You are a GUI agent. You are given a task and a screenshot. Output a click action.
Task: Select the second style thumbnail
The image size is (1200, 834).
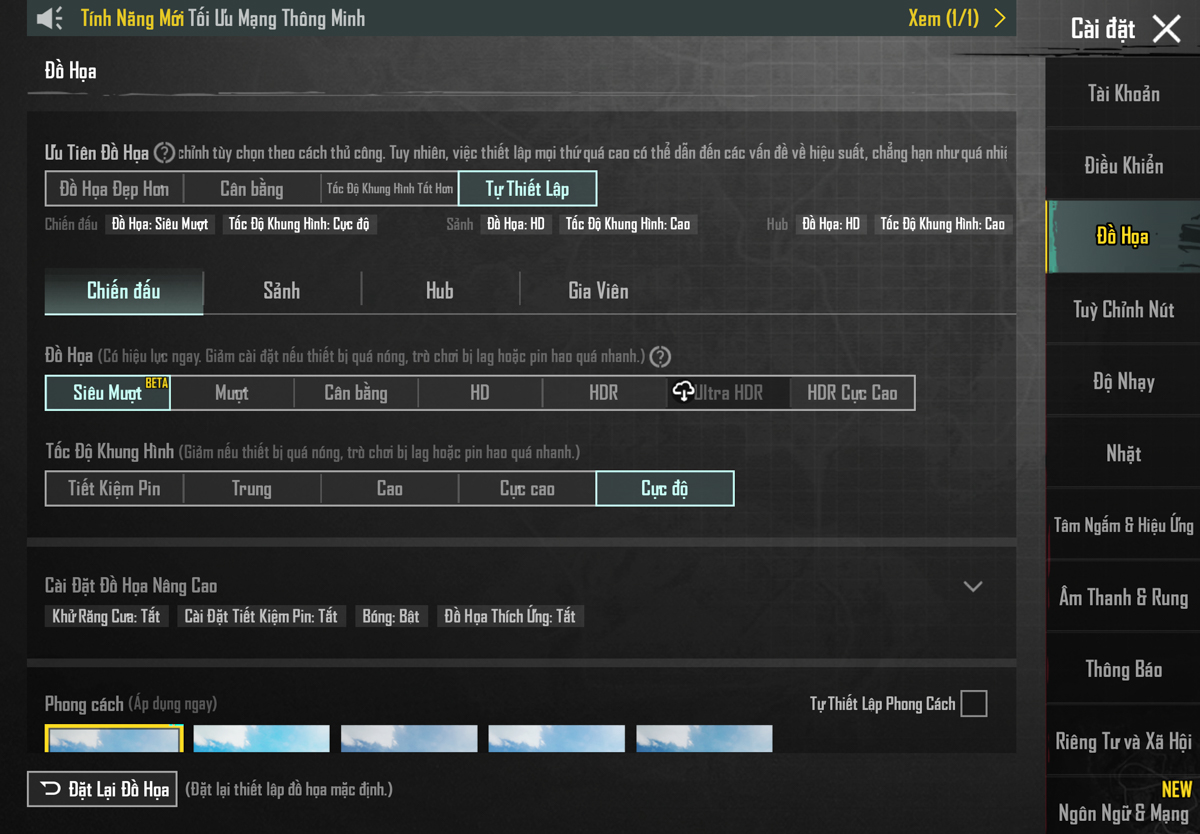261,739
